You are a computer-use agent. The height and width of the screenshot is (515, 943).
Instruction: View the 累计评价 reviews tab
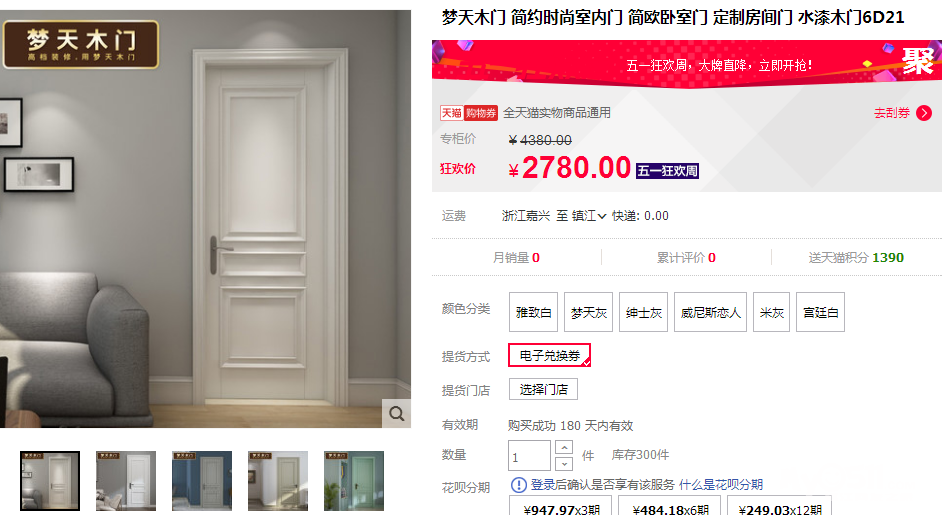[686, 258]
